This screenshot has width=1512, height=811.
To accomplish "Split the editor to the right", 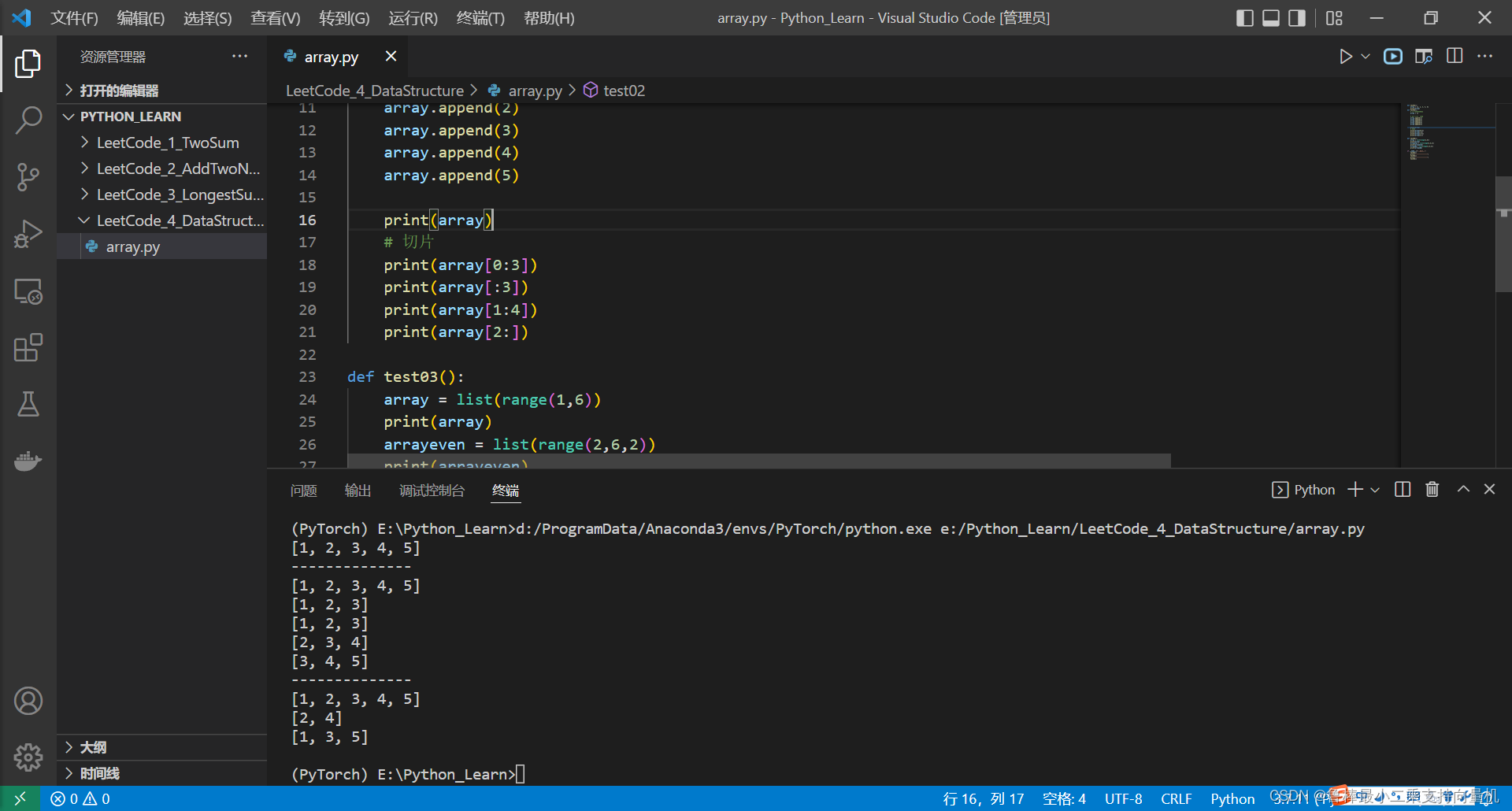I will tap(1455, 57).
